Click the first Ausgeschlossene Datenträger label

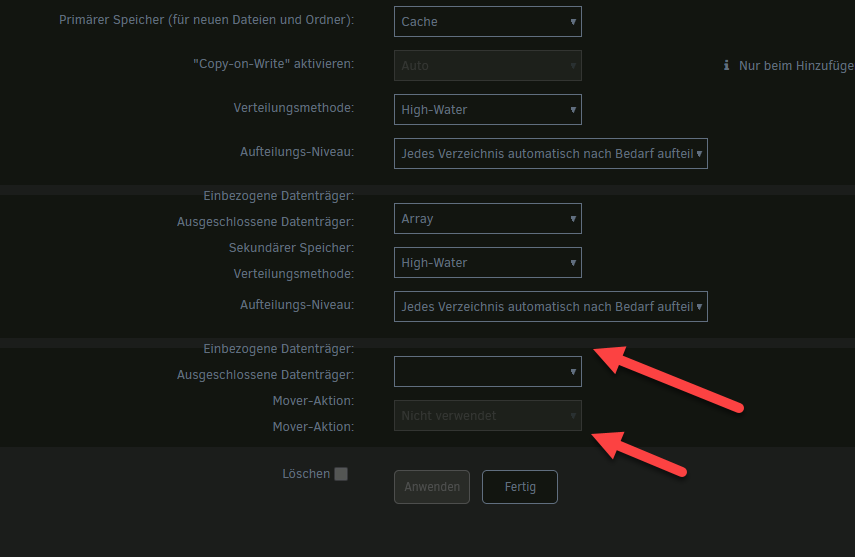click(266, 222)
